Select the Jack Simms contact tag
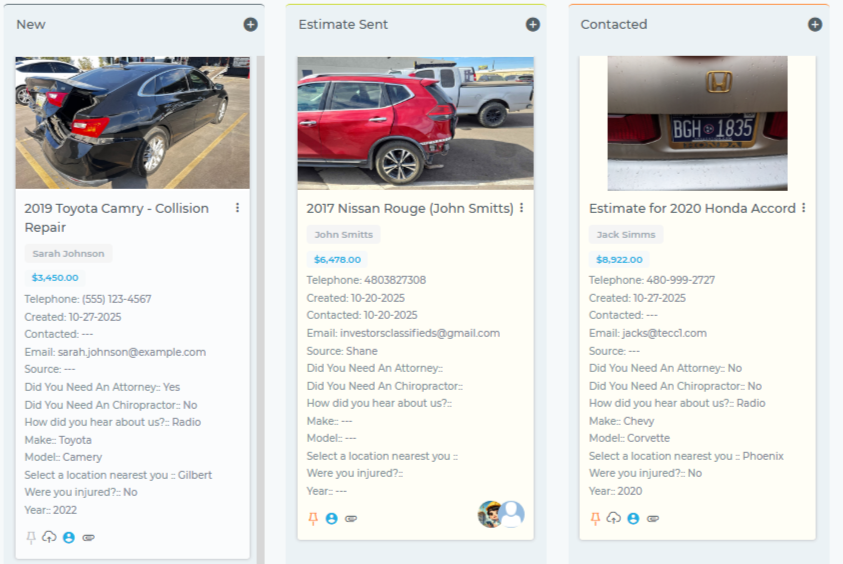843x564 pixels. (626, 235)
